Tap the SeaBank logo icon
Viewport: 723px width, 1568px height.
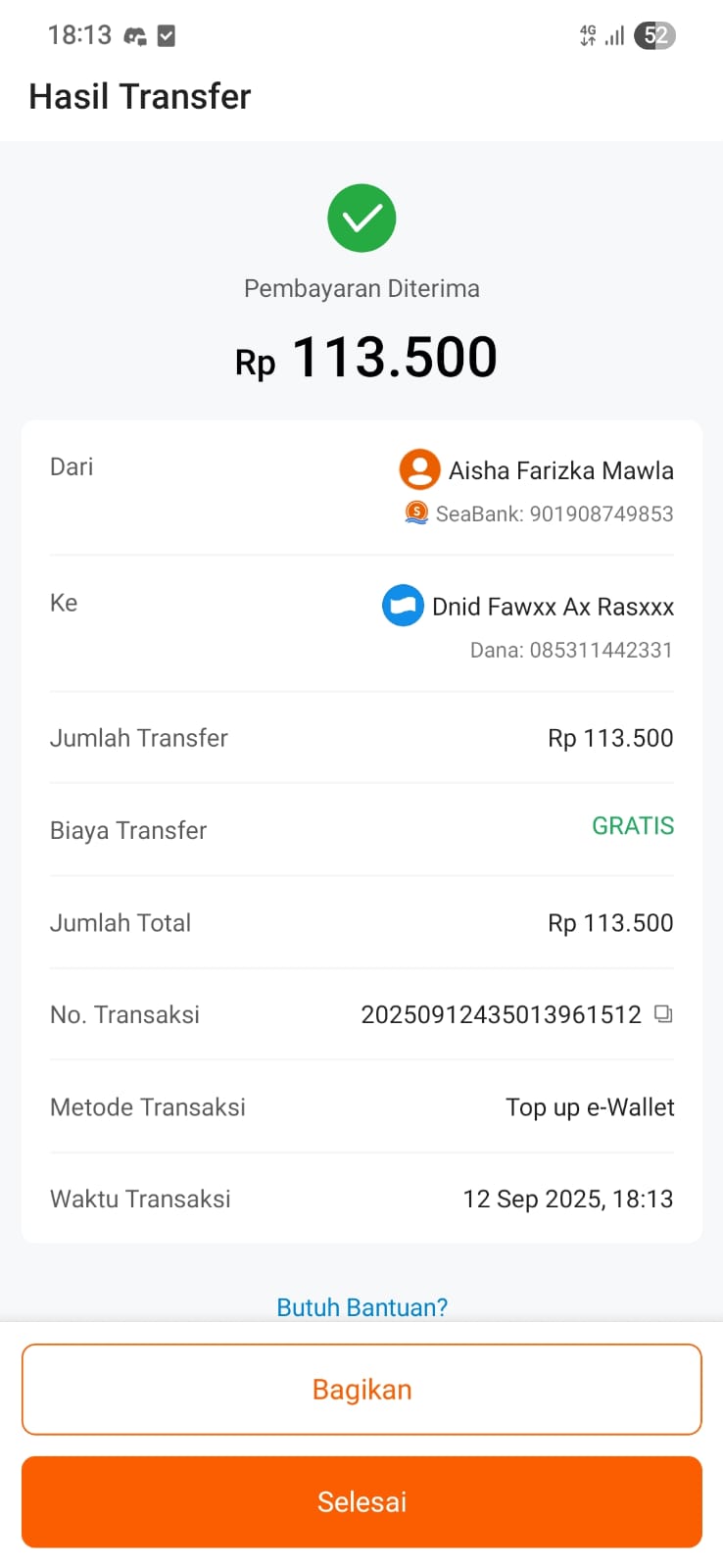point(416,512)
